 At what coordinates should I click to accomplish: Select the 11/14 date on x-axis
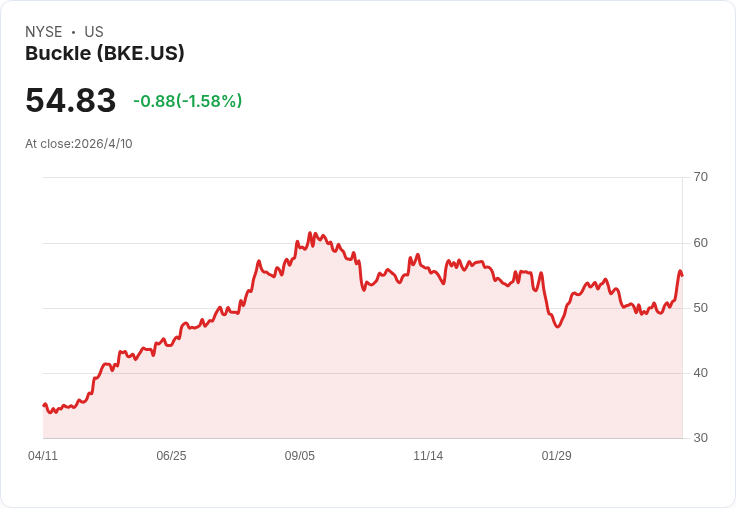pos(428,456)
